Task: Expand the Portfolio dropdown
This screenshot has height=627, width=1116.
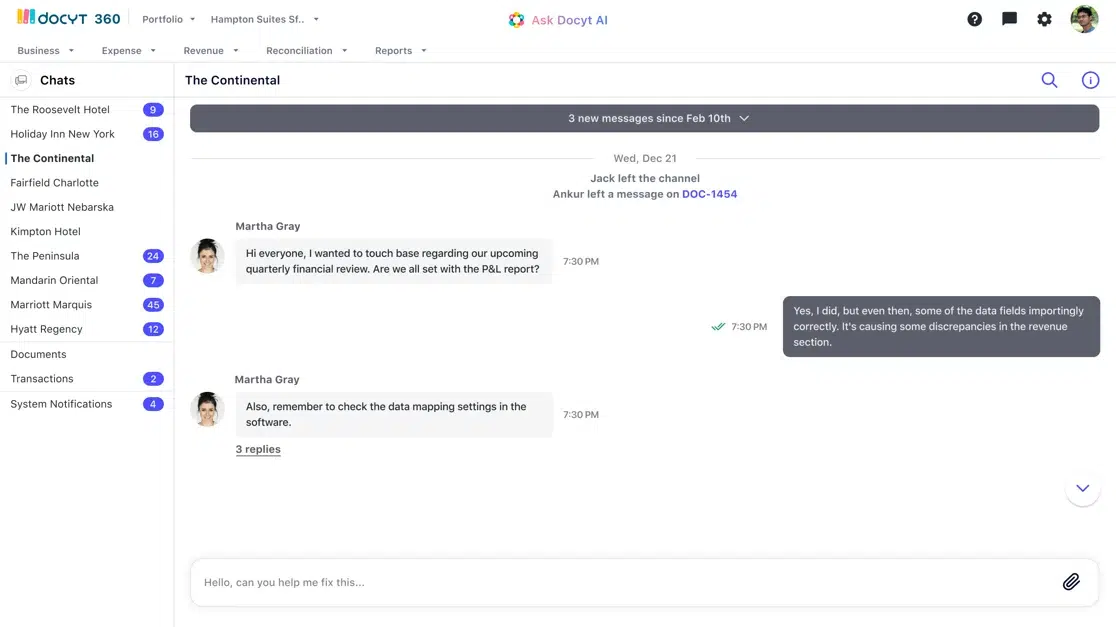Action: tap(168, 19)
